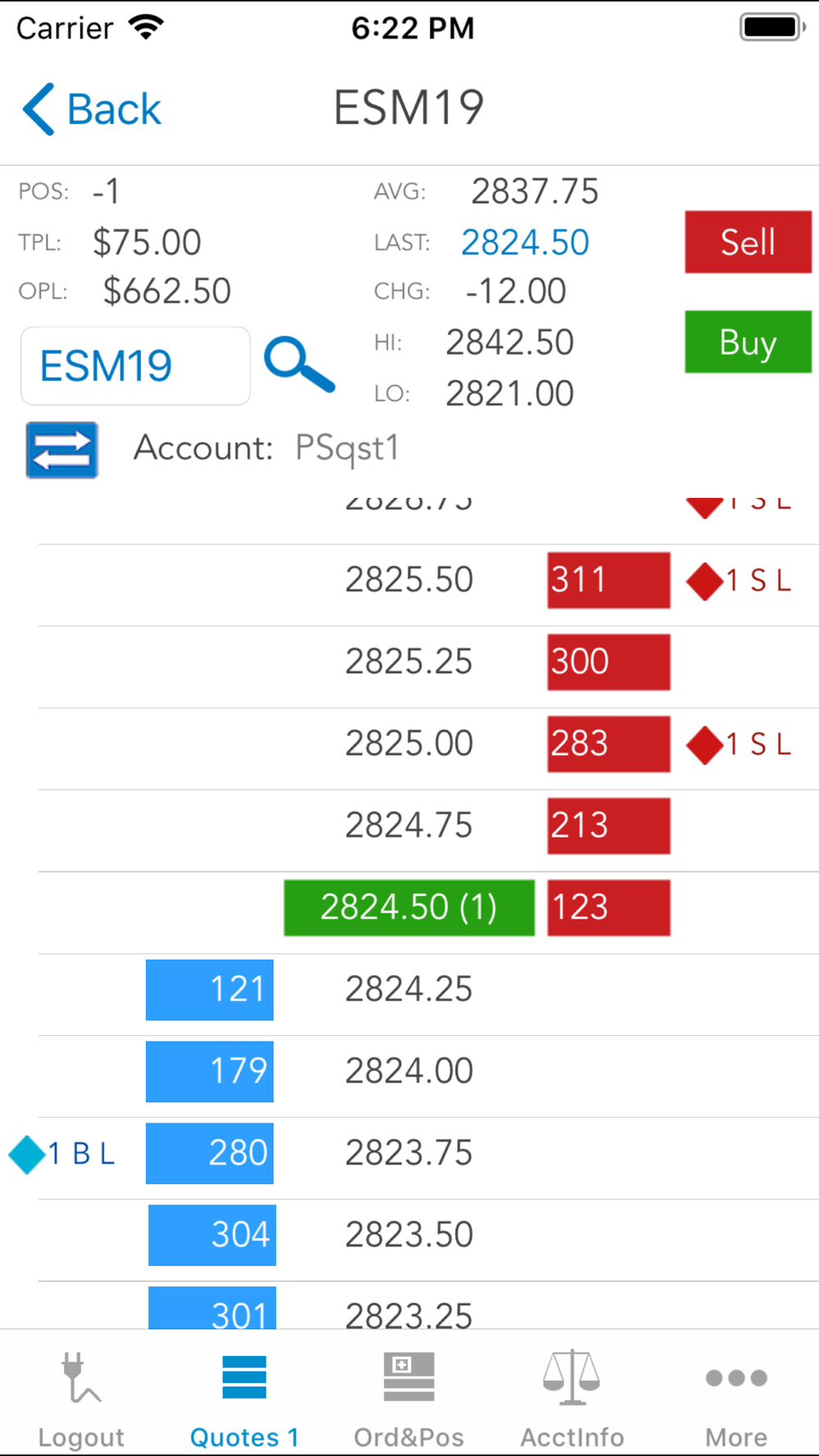This screenshot has width=819, height=1456.
Task: Tap the 2824.00 price row
Action: (409, 1071)
